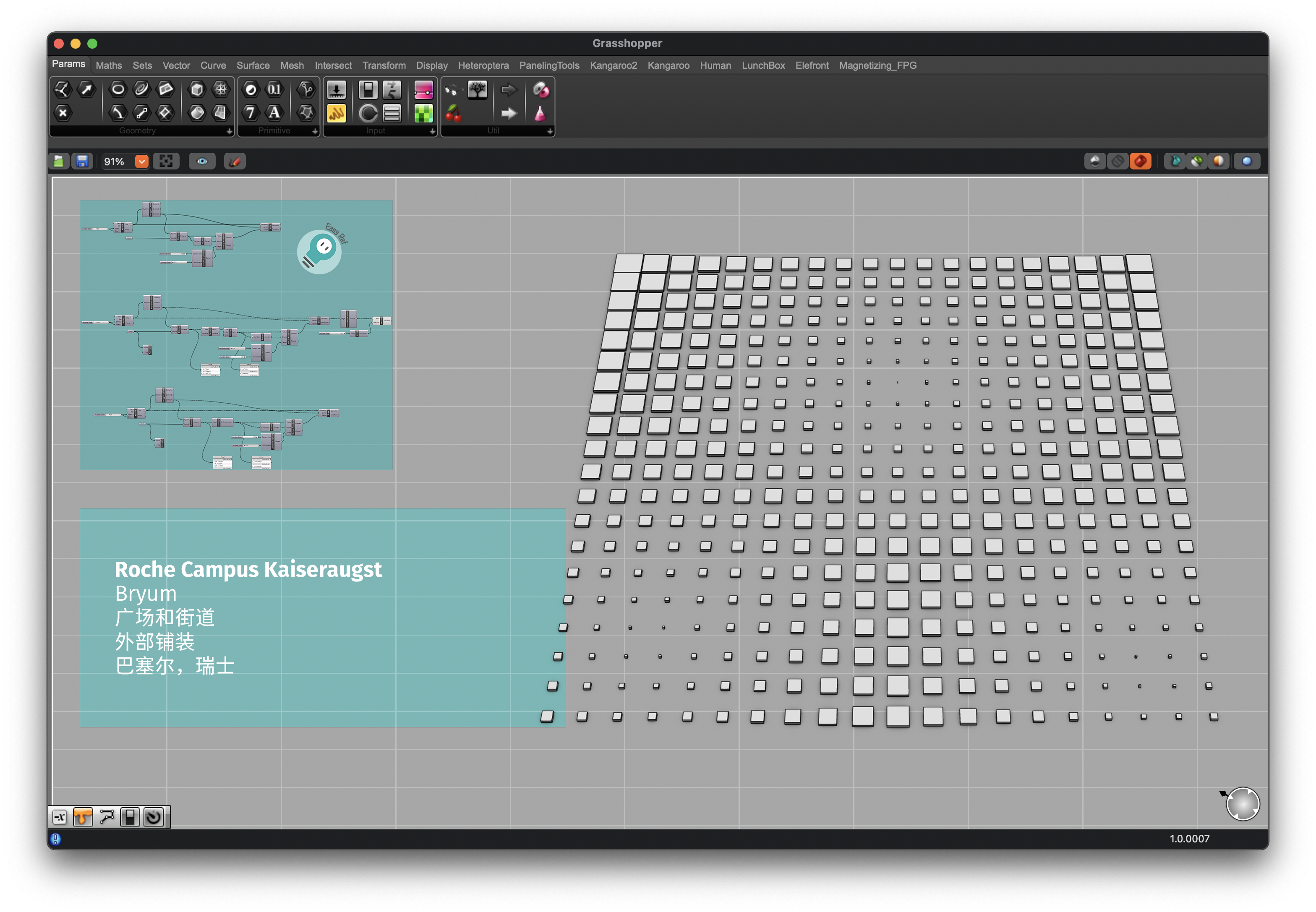This screenshot has height=912, width=1316.
Task: Save document with blue floppy icon
Action: [x=82, y=162]
